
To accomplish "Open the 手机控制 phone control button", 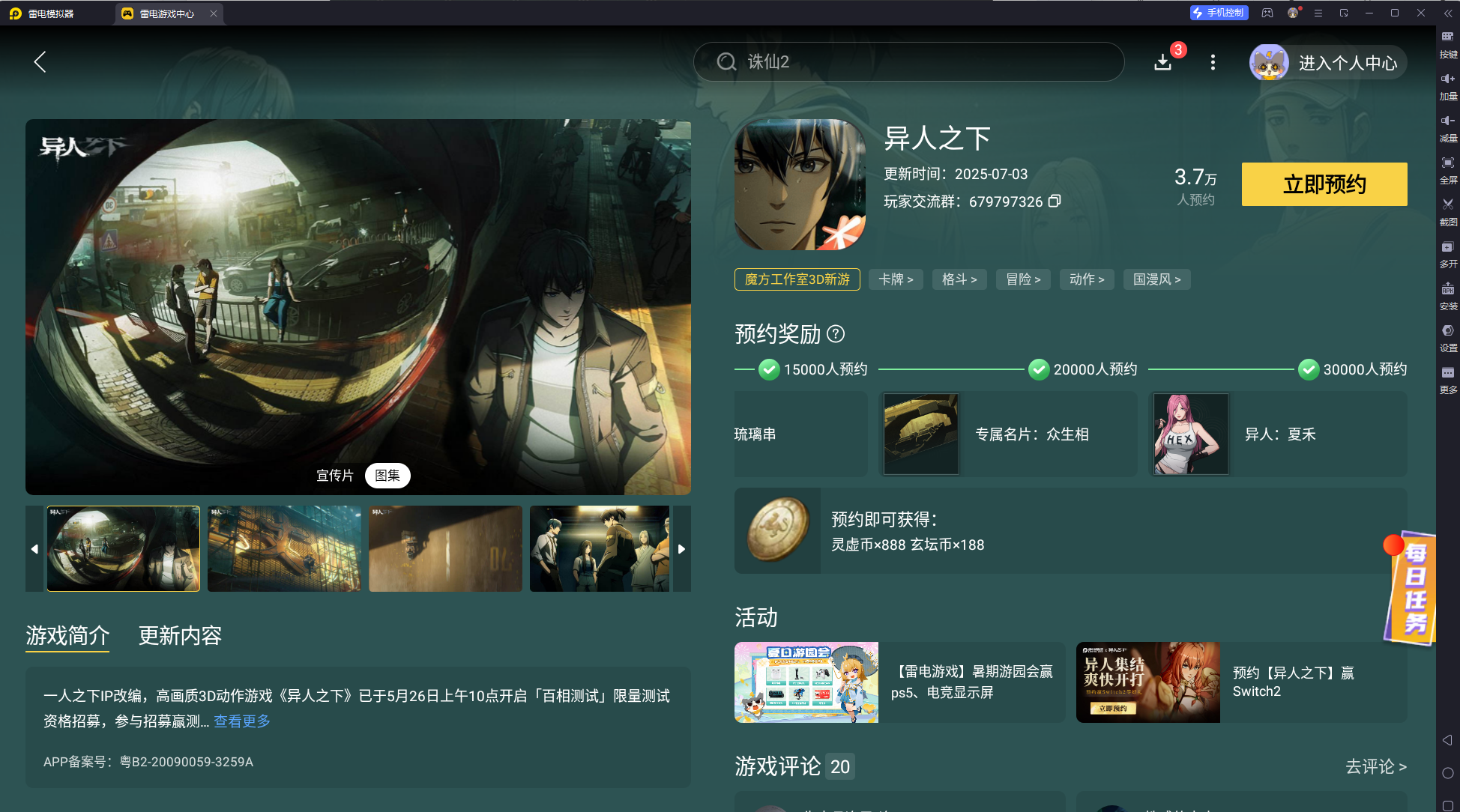I will (x=1219, y=13).
